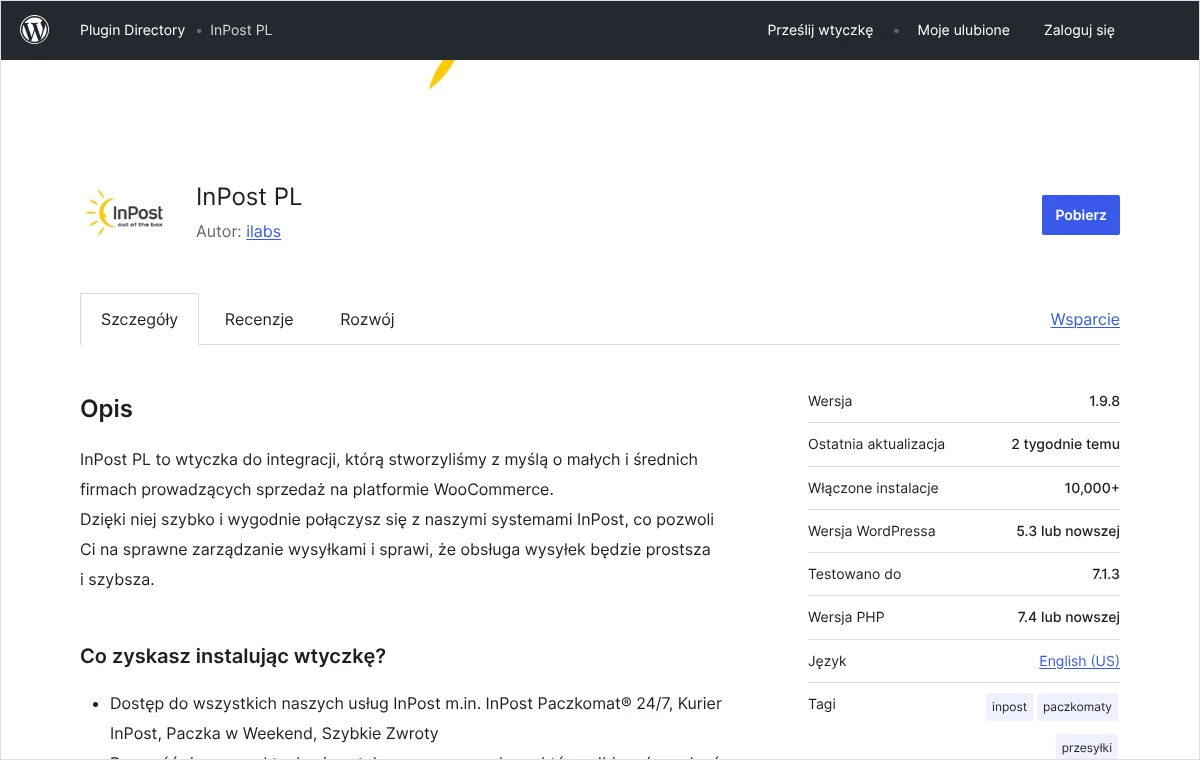Select the English (US) language link
The image size is (1200, 760).
[1079, 661]
